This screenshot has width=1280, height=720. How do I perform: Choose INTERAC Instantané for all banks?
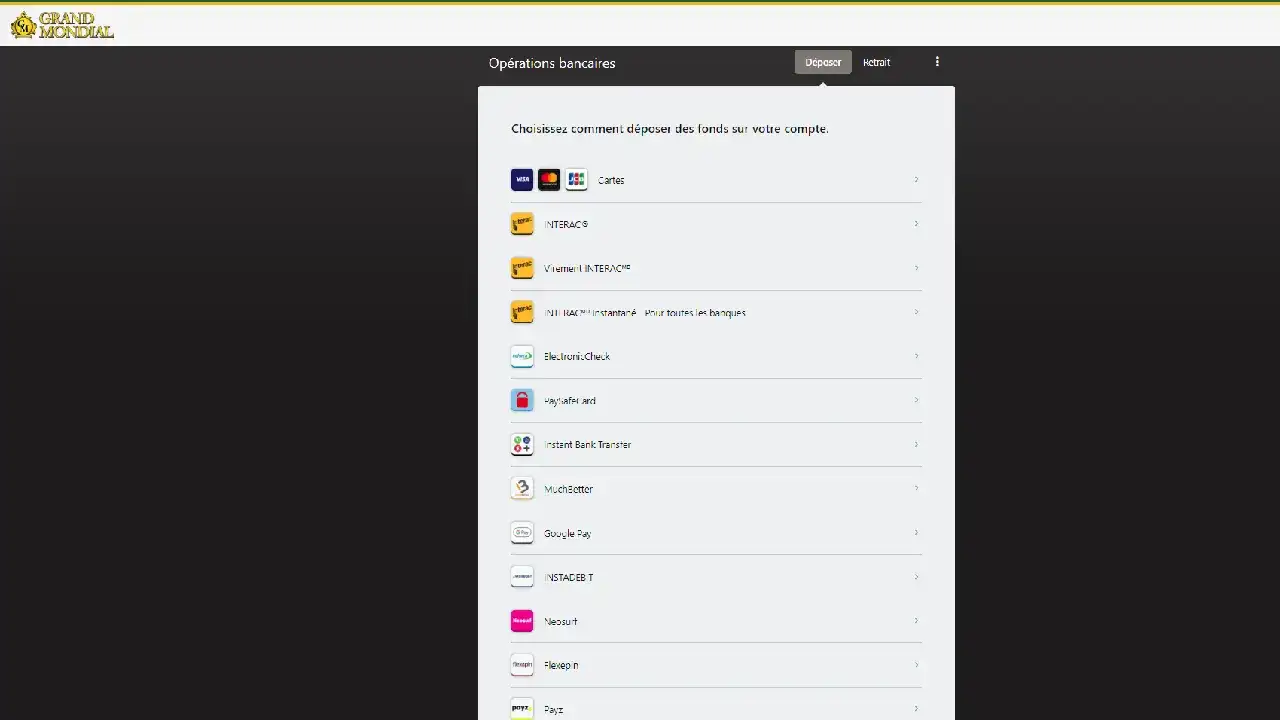(644, 313)
